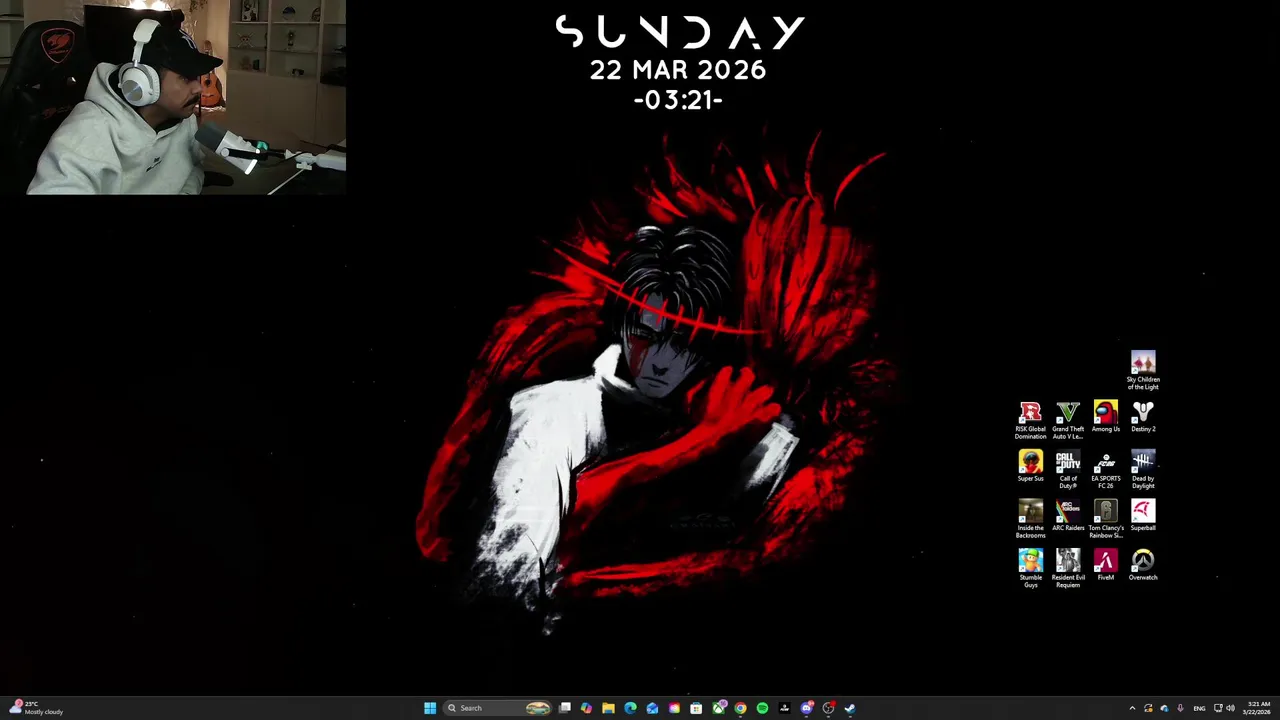This screenshot has width=1280, height=720.
Task: Open the Xbox app in taskbar
Action: pyautogui.click(x=719, y=708)
